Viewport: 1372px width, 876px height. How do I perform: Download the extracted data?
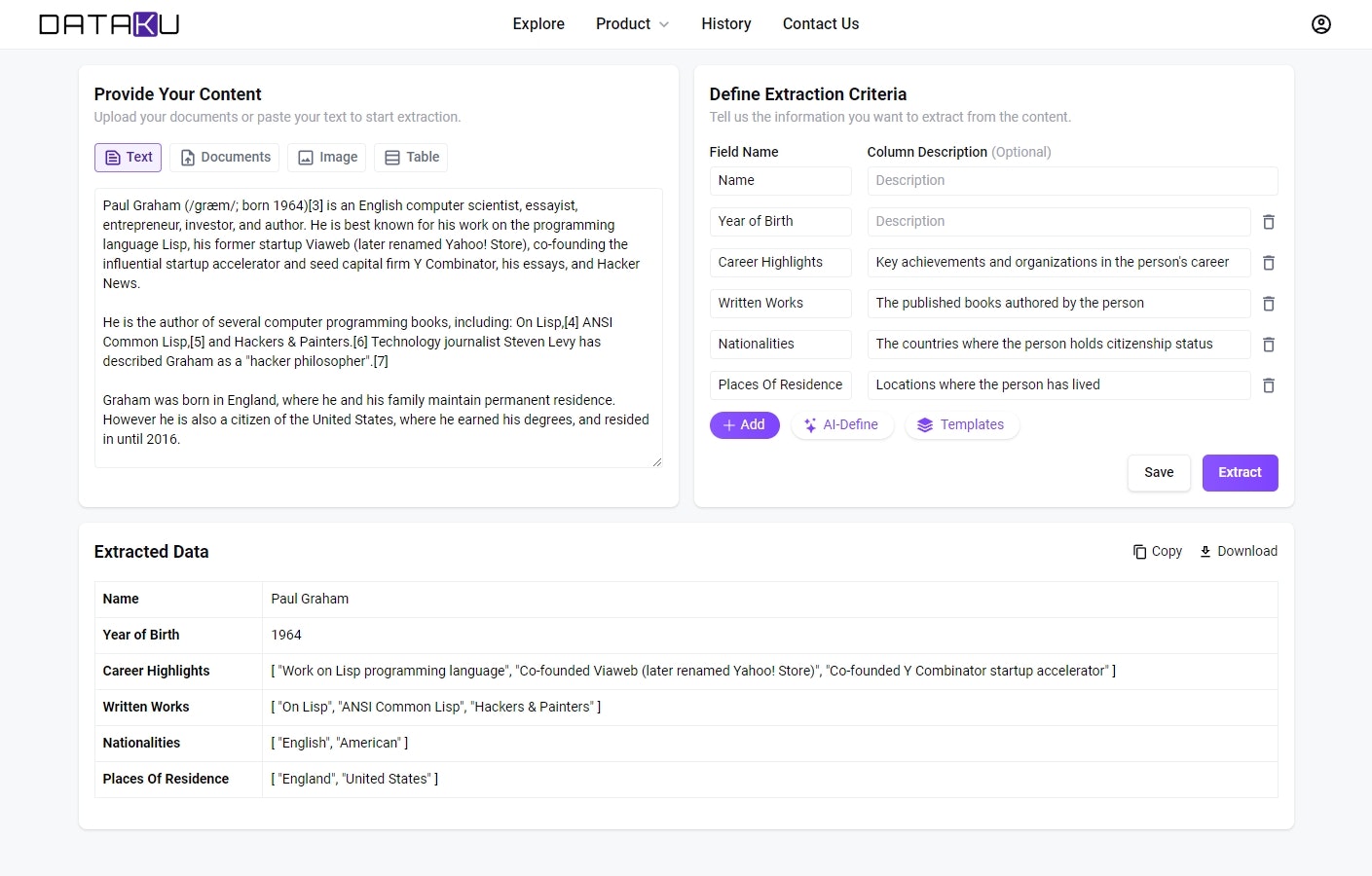click(1238, 551)
